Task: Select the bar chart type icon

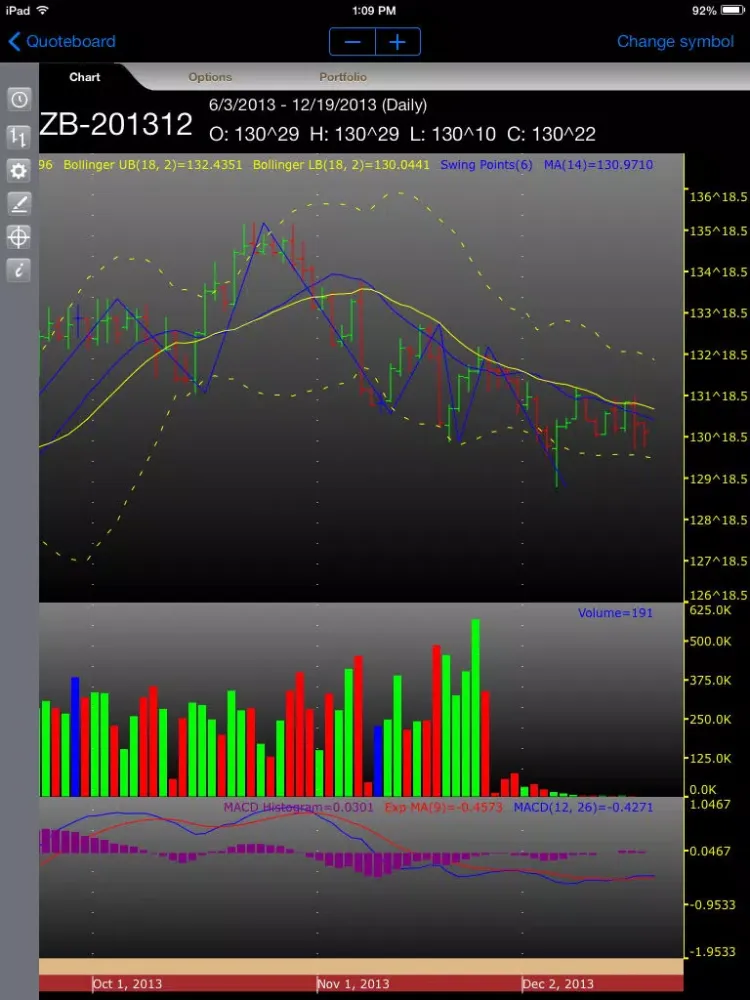Action: pos(19,135)
